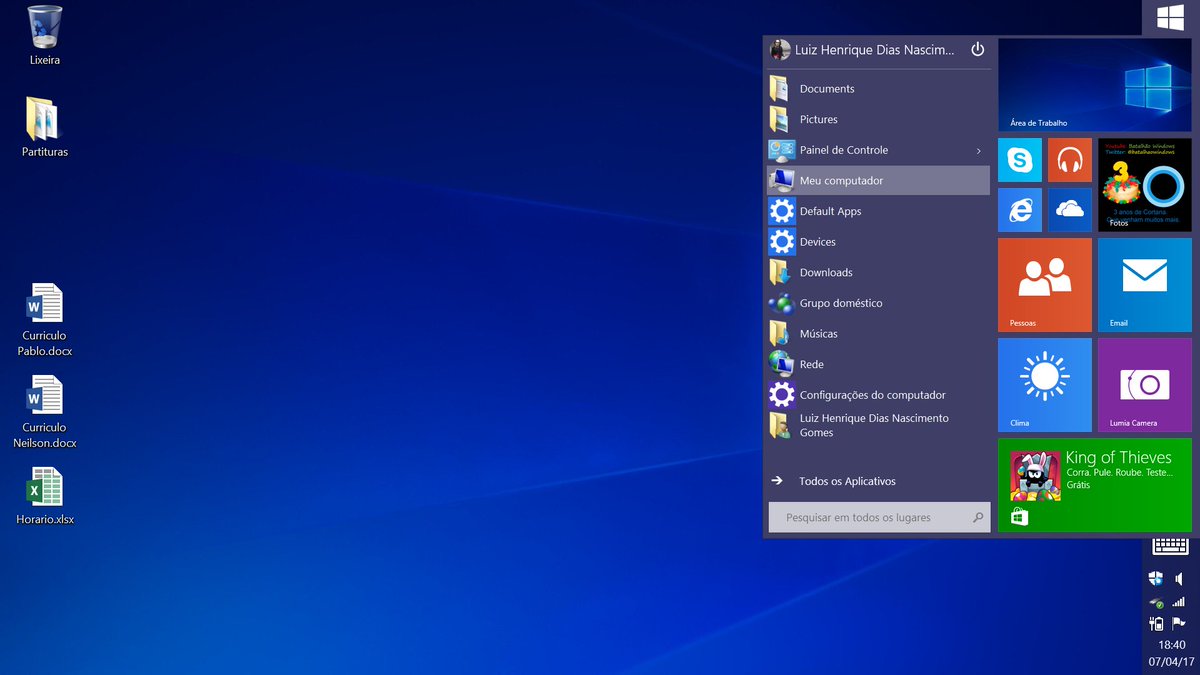Open the Rede network entry
1200x675 pixels.
point(879,364)
